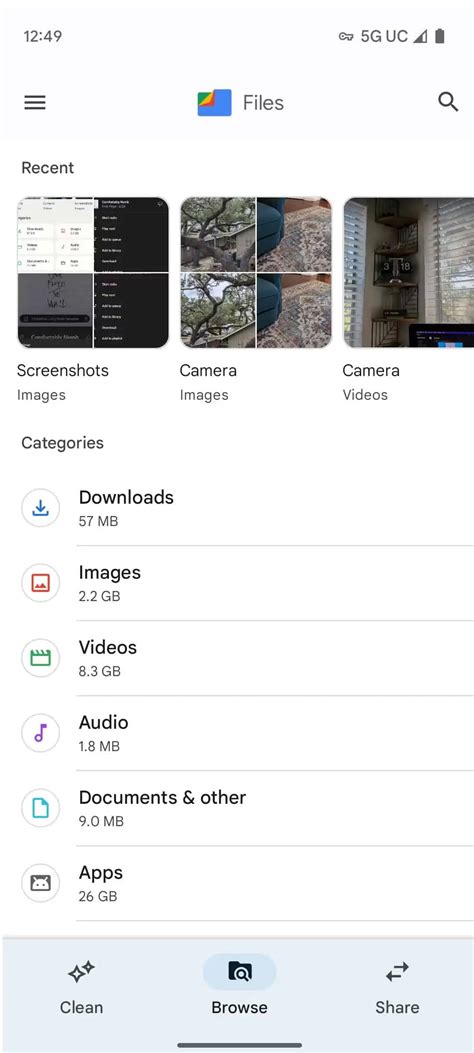Open the Apps category

coord(237,883)
